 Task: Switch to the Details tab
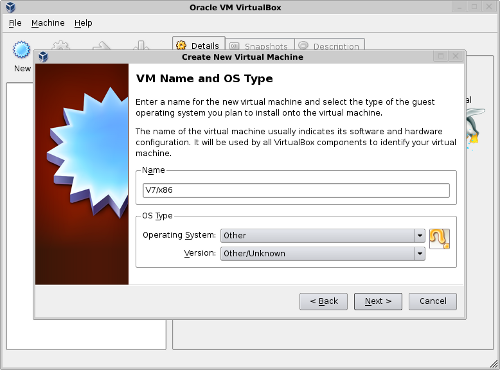click(x=199, y=44)
